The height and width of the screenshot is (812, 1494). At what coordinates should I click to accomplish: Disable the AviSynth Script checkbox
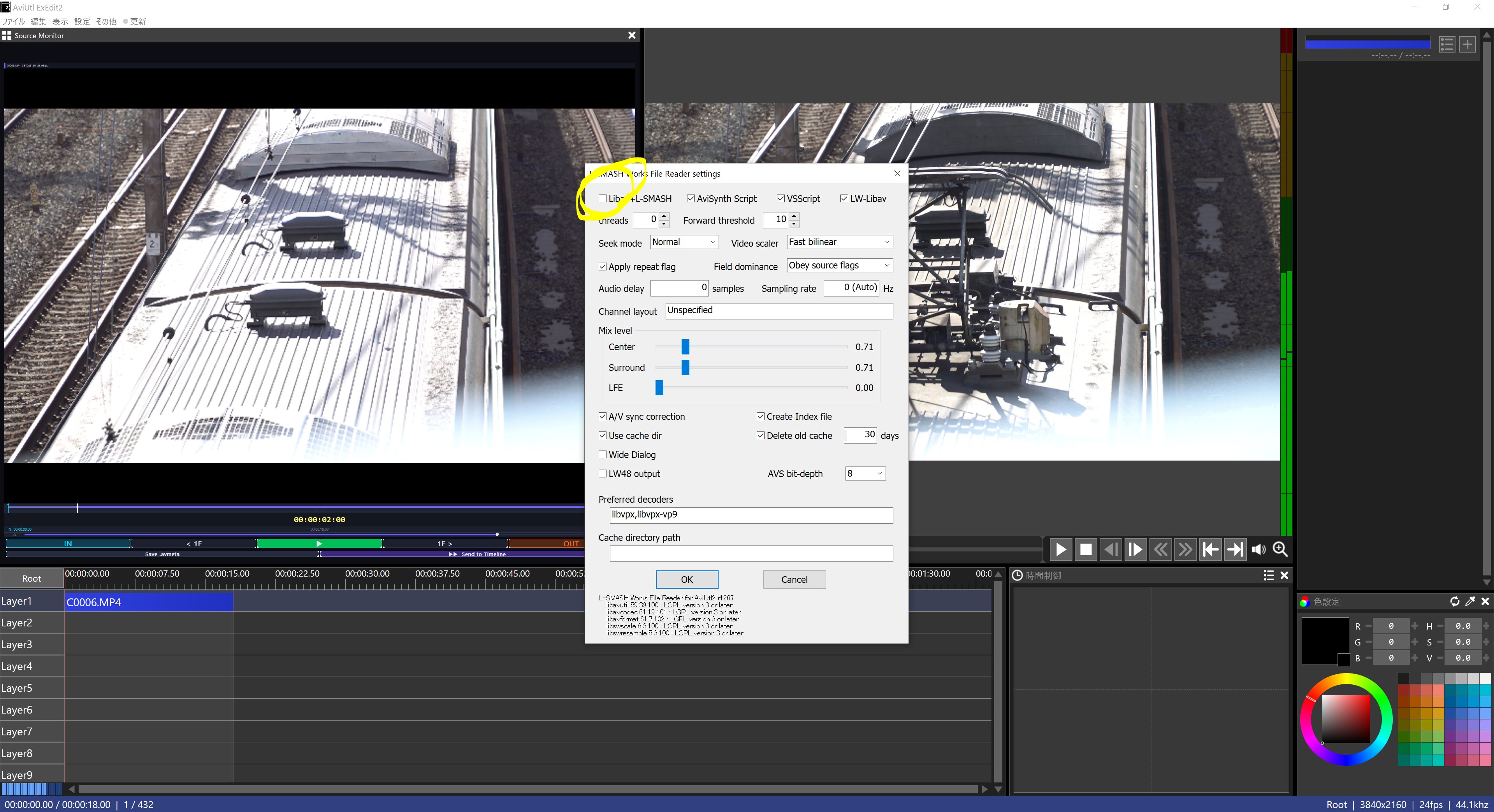coord(691,199)
